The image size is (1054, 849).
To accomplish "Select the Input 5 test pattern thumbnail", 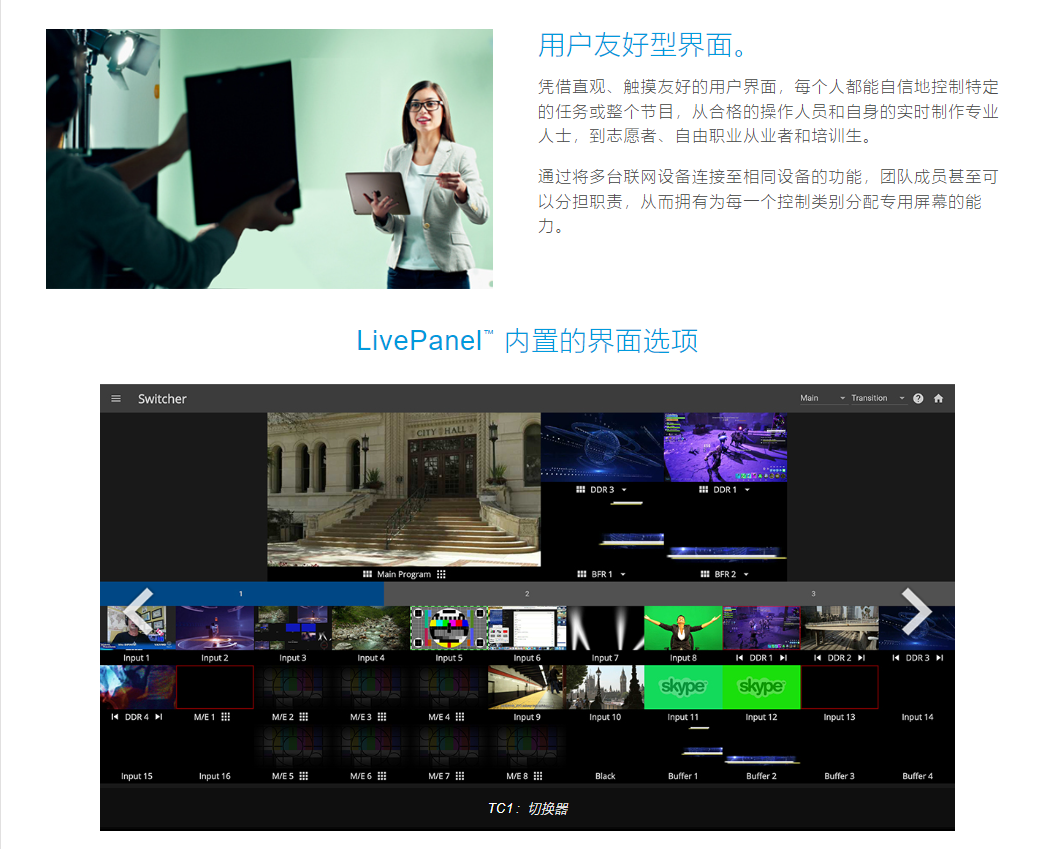I will tap(449, 628).
